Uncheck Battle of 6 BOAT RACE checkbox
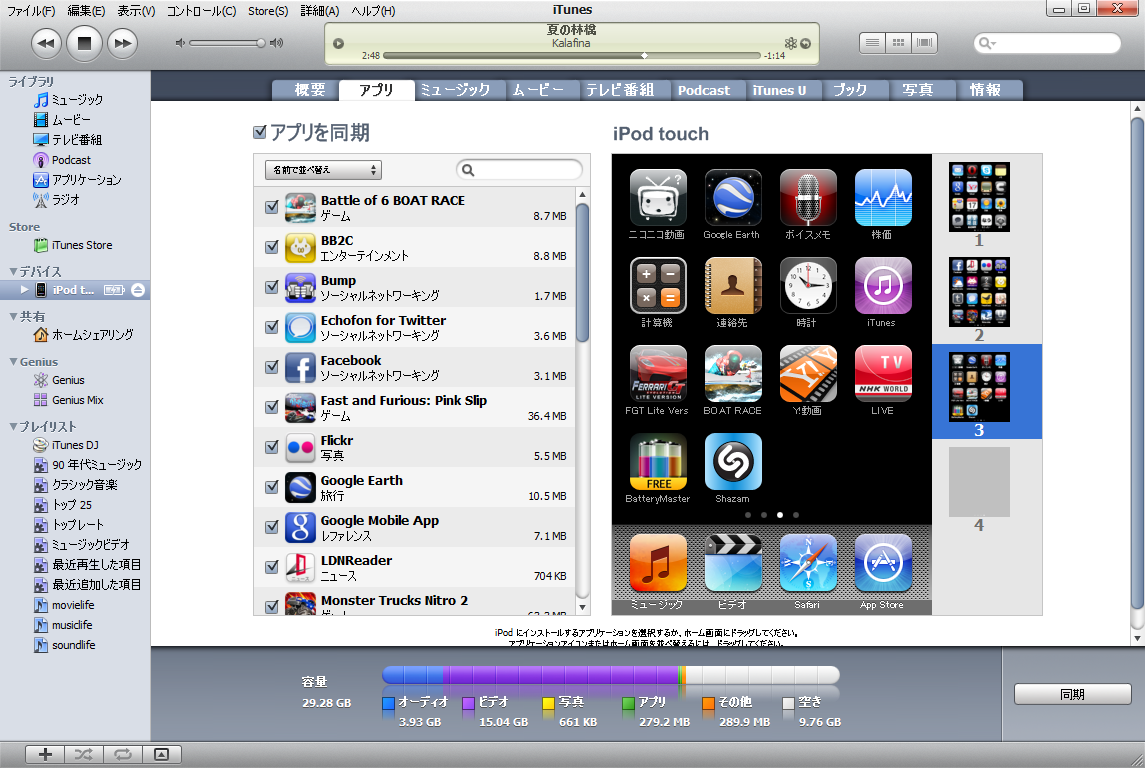The image size is (1145, 768). pos(272,207)
